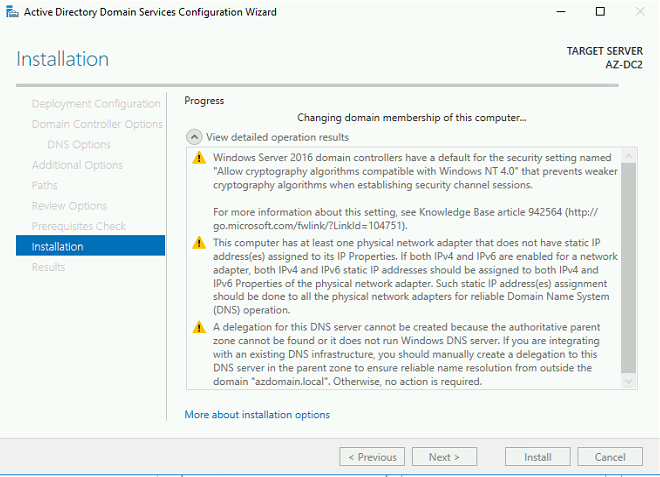Screen dimensions: 660x477
Task: Click the wizard app icon in title bar
Action: [12, 12]
